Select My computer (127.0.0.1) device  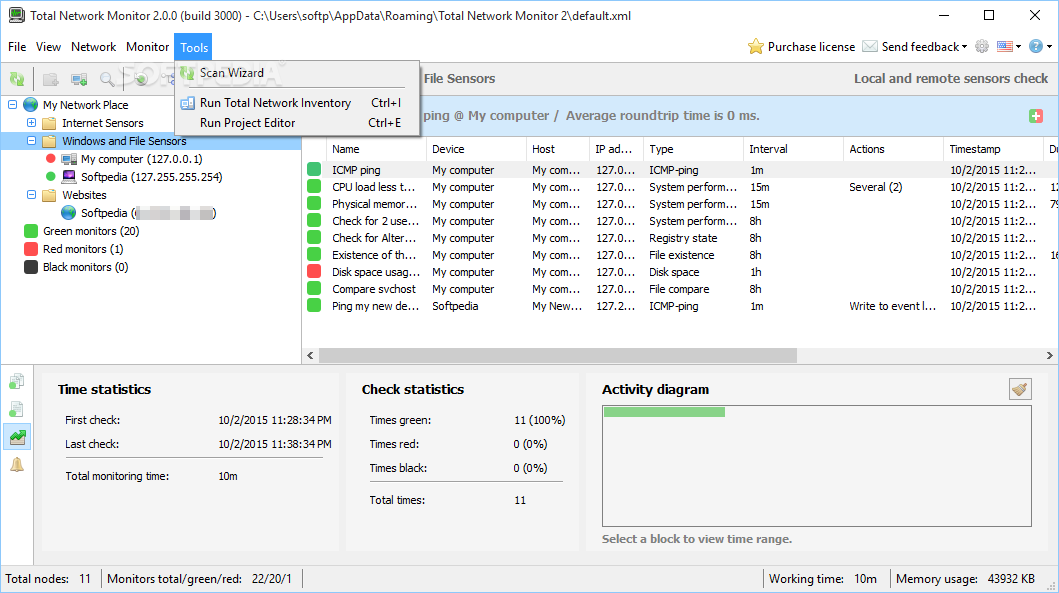pyautogui.click(x=141, y=159)
